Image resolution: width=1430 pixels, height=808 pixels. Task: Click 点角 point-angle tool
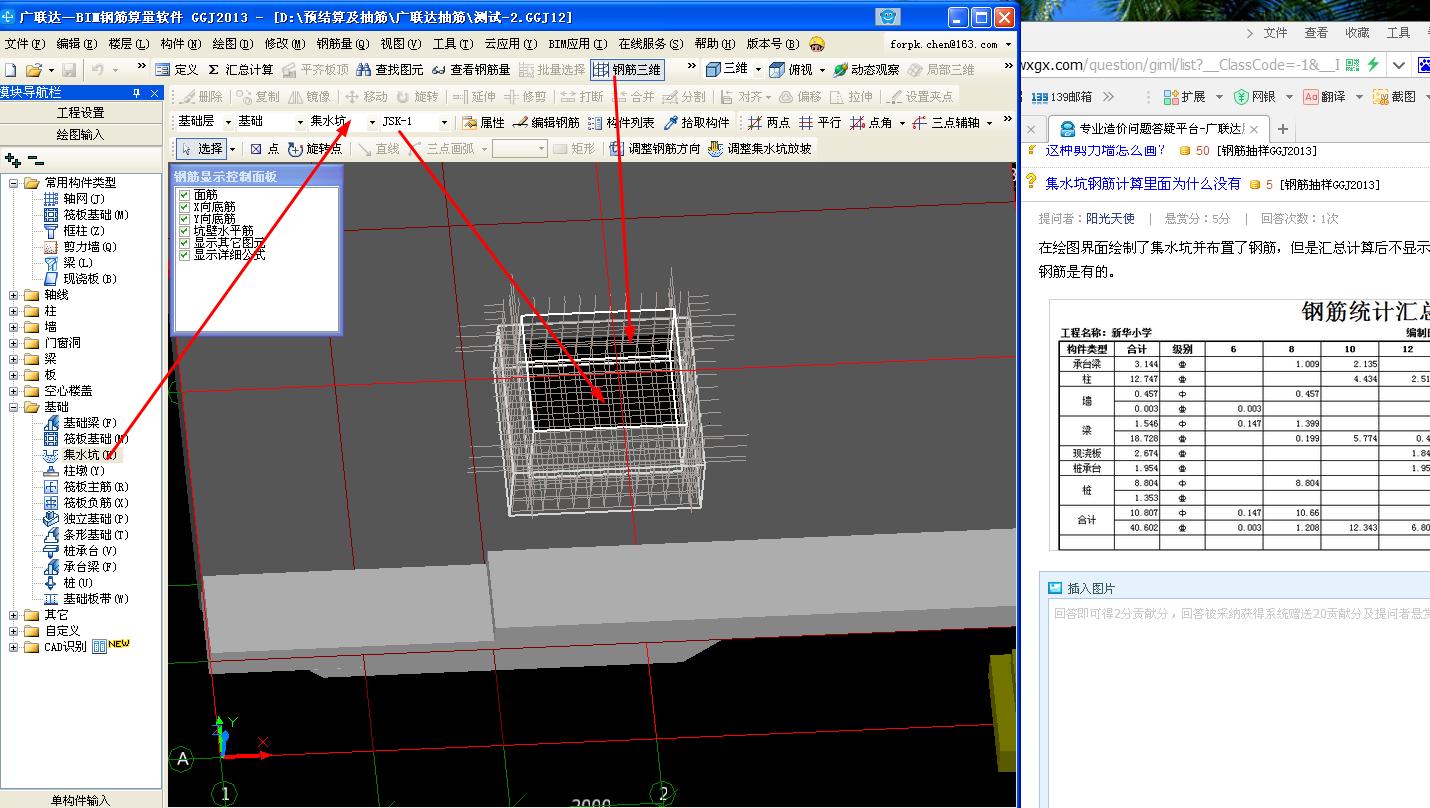[x=872, y=123]
